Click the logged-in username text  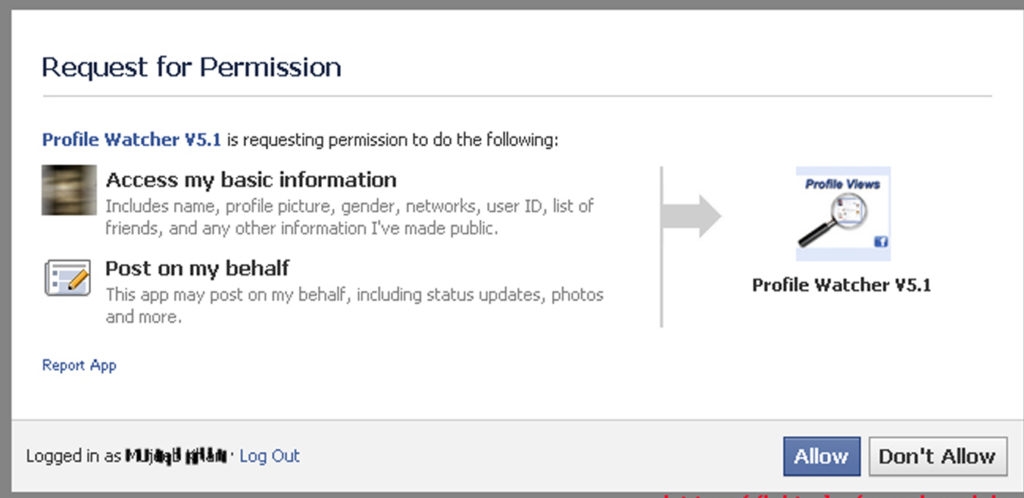point(176,456)
